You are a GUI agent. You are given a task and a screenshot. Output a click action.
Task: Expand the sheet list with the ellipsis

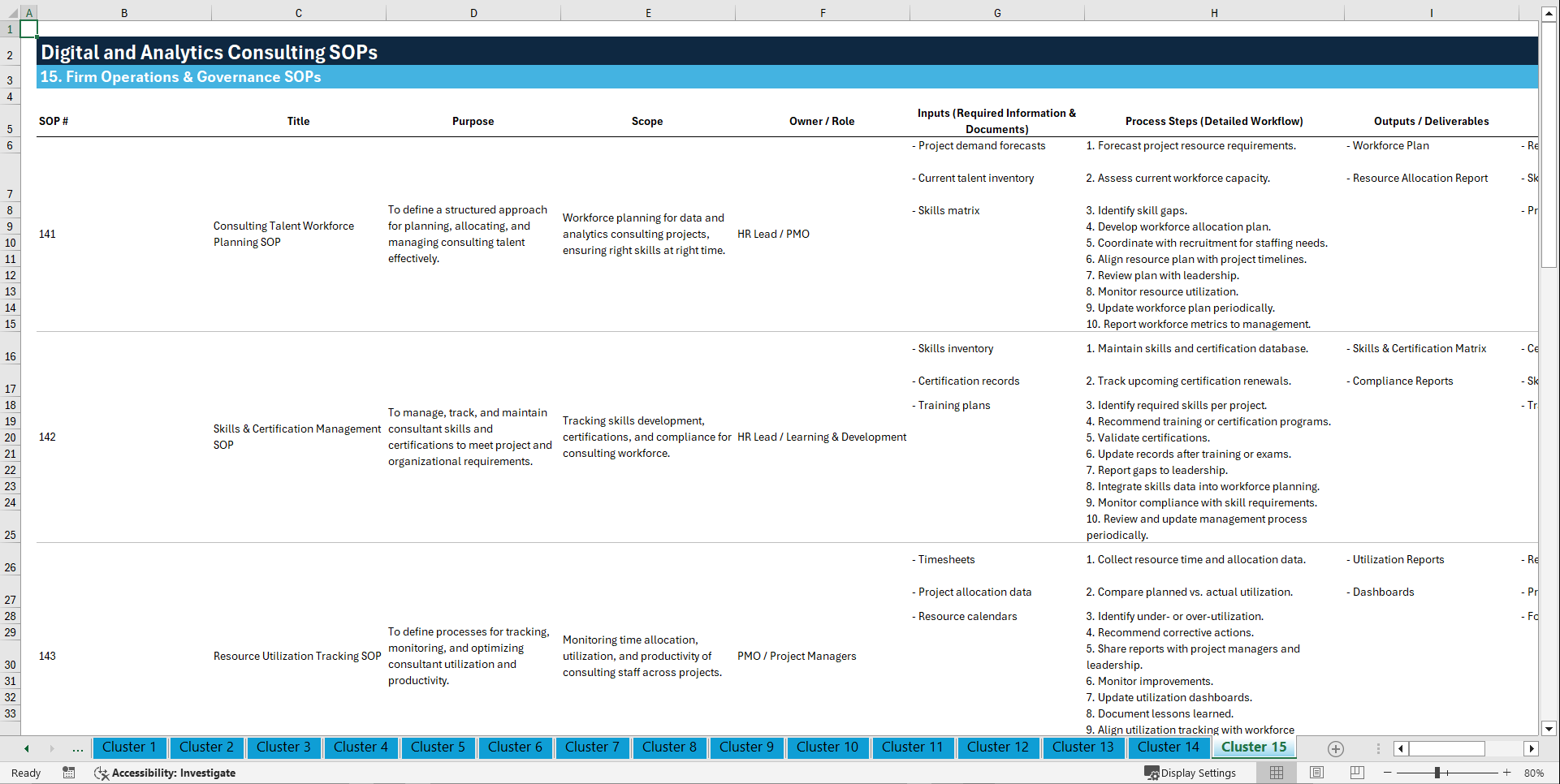77,748
